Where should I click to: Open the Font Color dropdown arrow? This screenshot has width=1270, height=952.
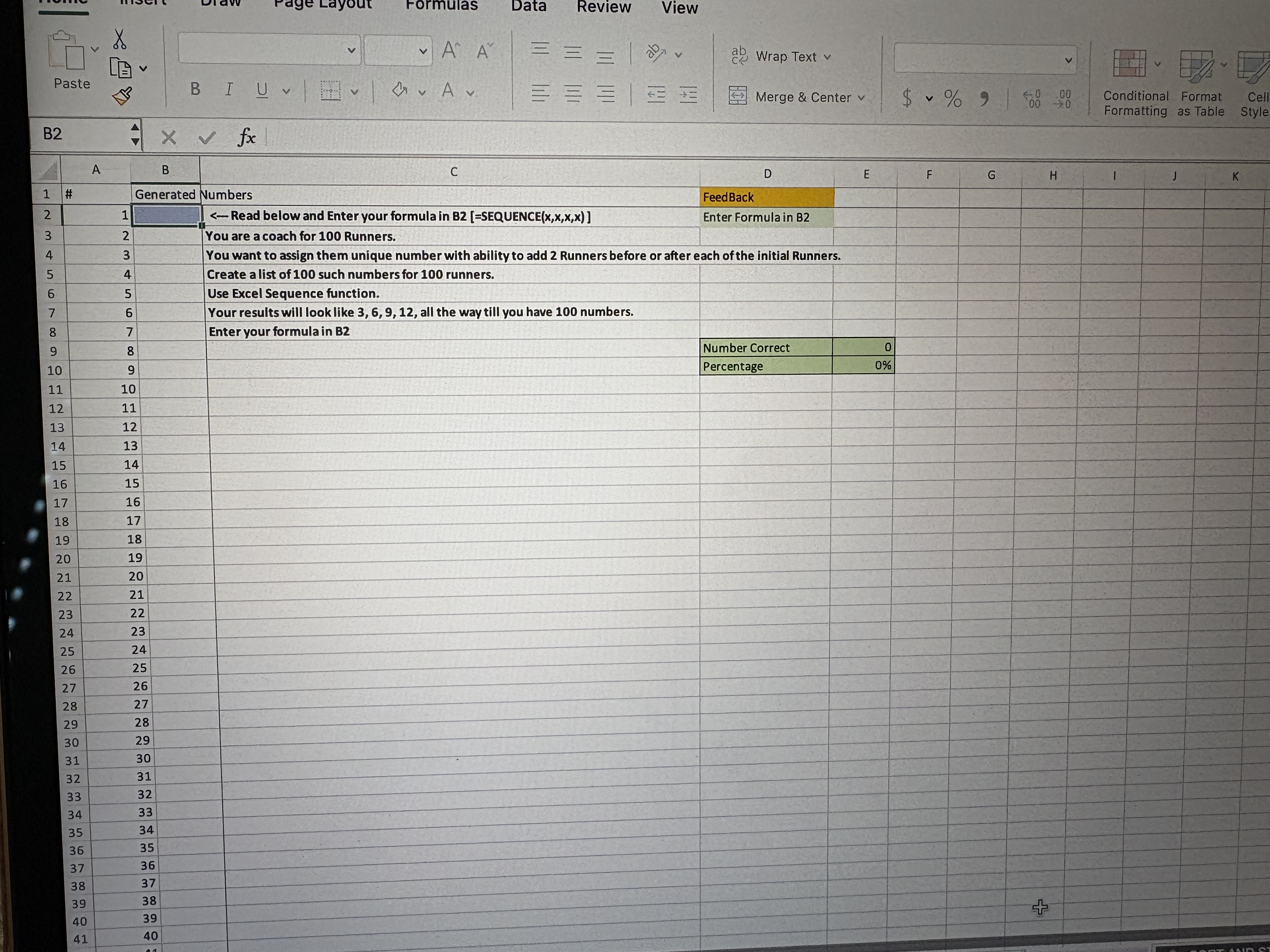(x=470, y=92)
